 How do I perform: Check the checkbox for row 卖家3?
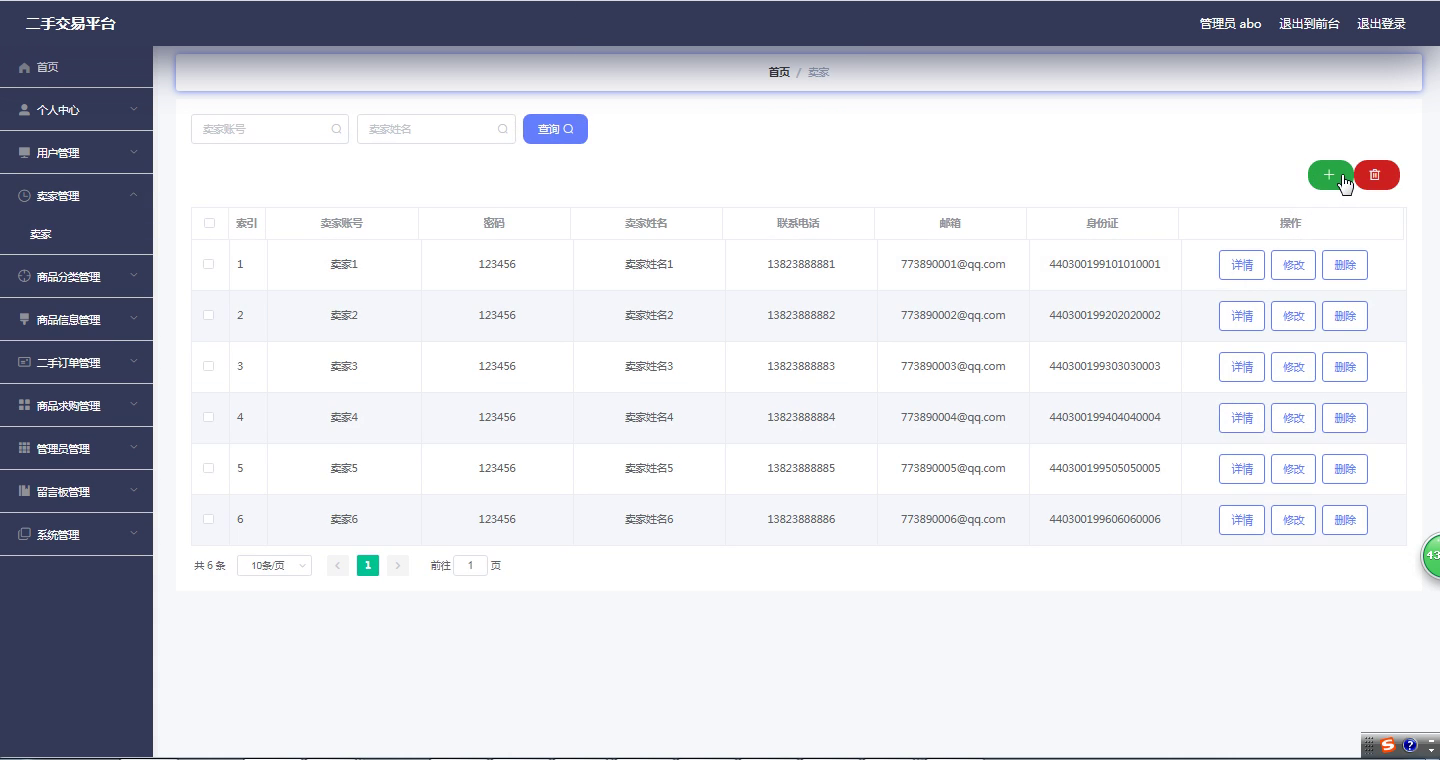pos(209,366)
